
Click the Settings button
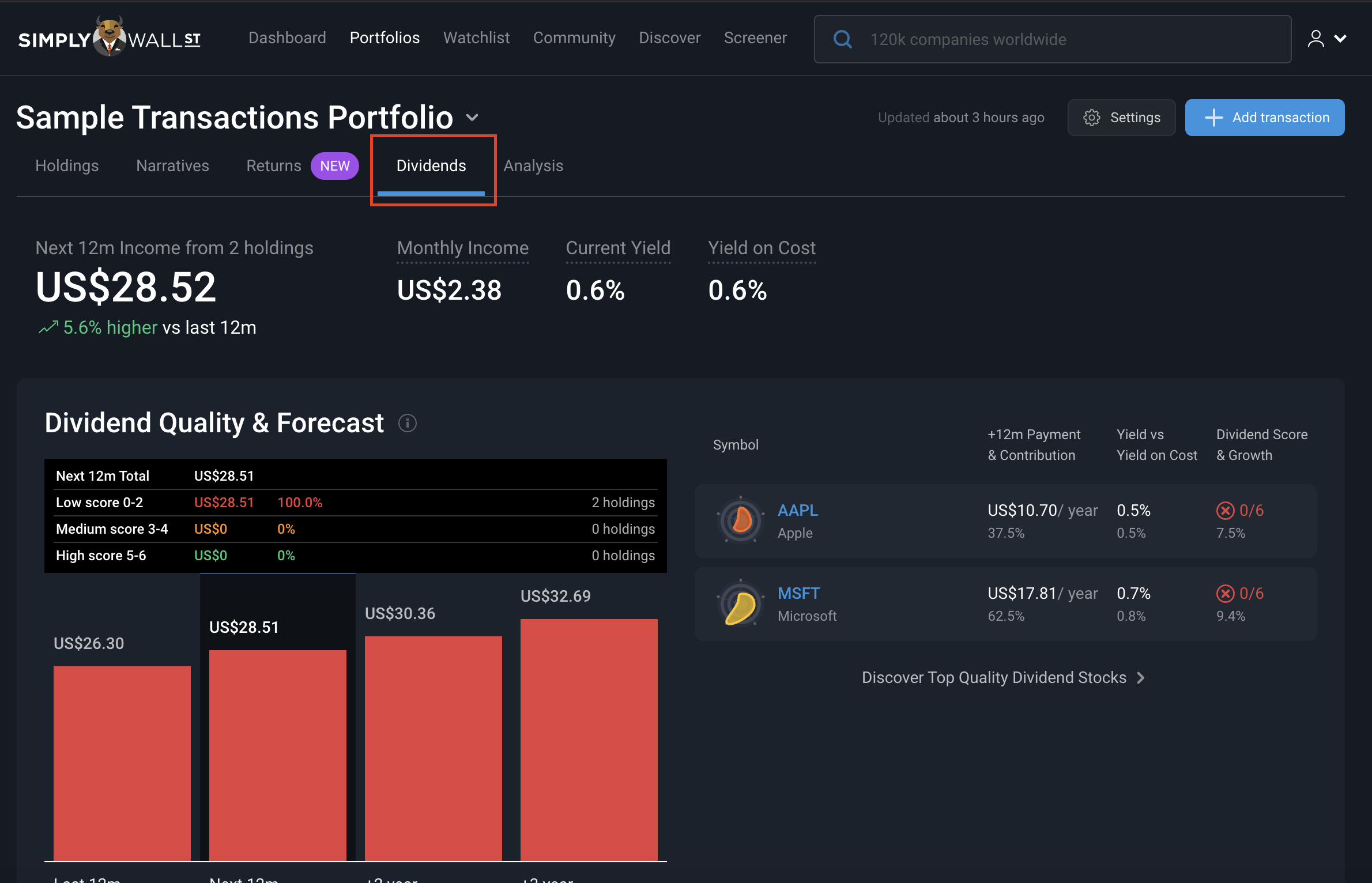click(1121, 118)
